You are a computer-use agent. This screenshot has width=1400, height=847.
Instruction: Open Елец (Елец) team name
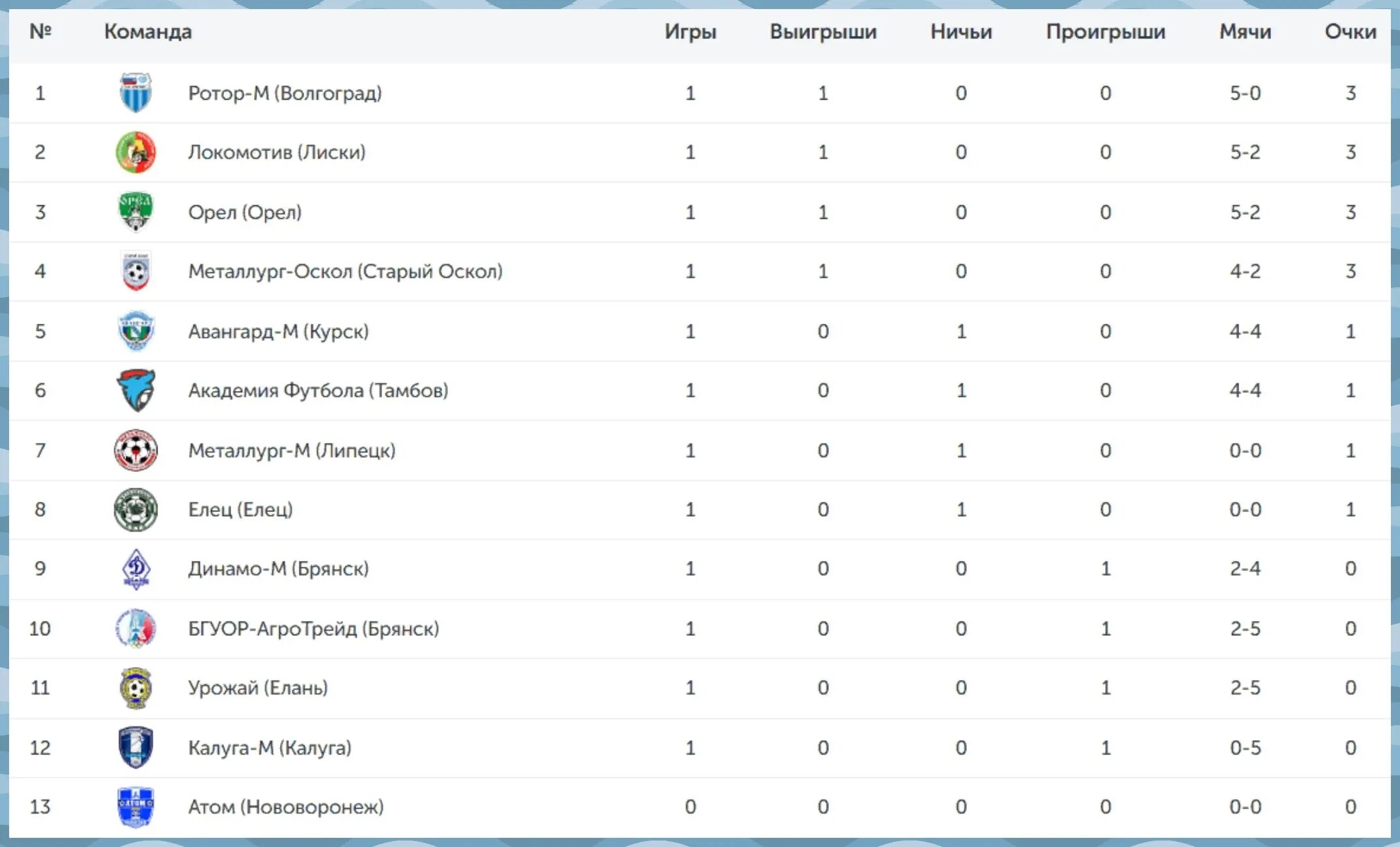click(x=240, y=510)
